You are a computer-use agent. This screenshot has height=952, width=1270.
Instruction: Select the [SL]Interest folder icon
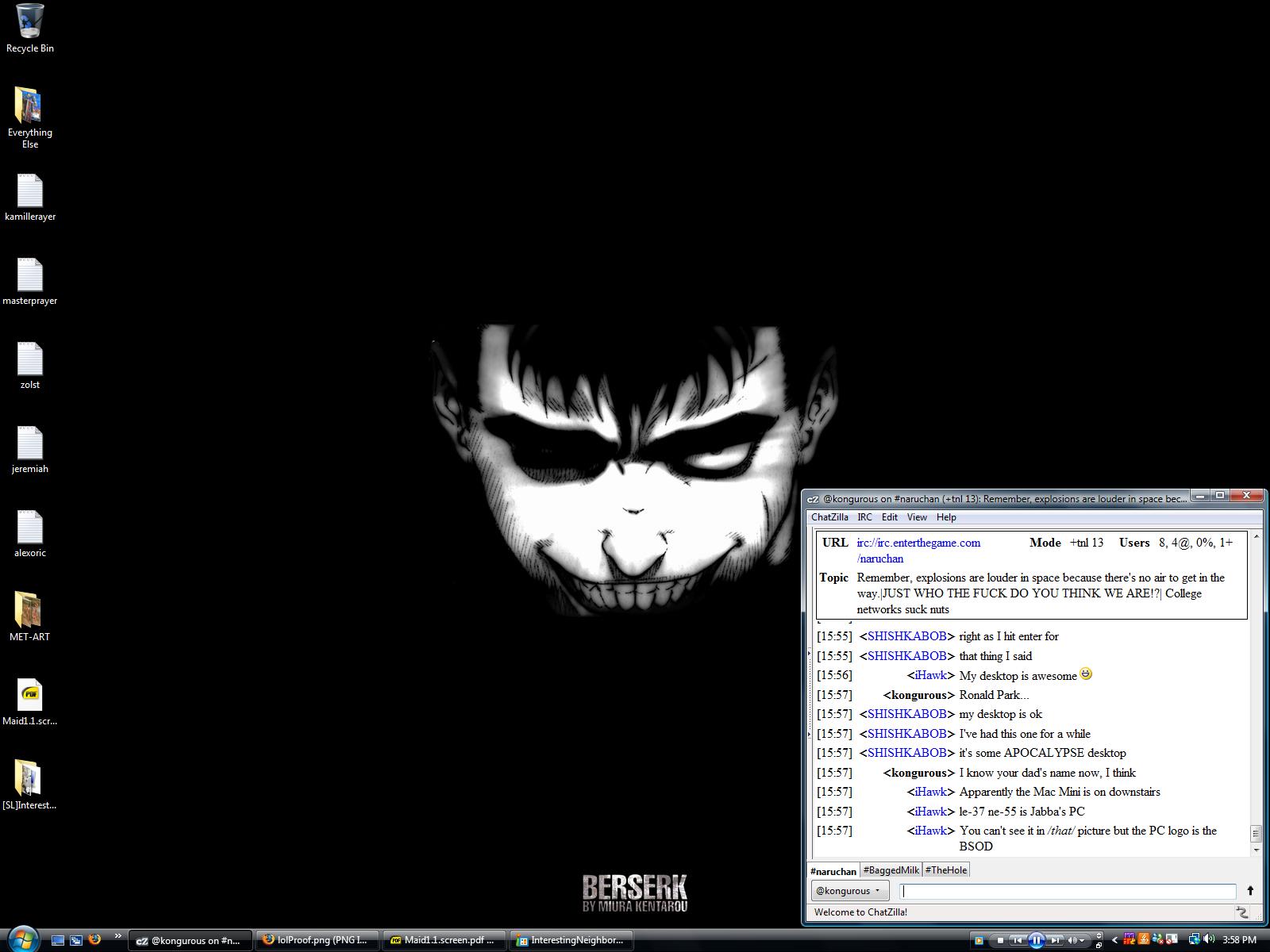[x=30, y=785]
